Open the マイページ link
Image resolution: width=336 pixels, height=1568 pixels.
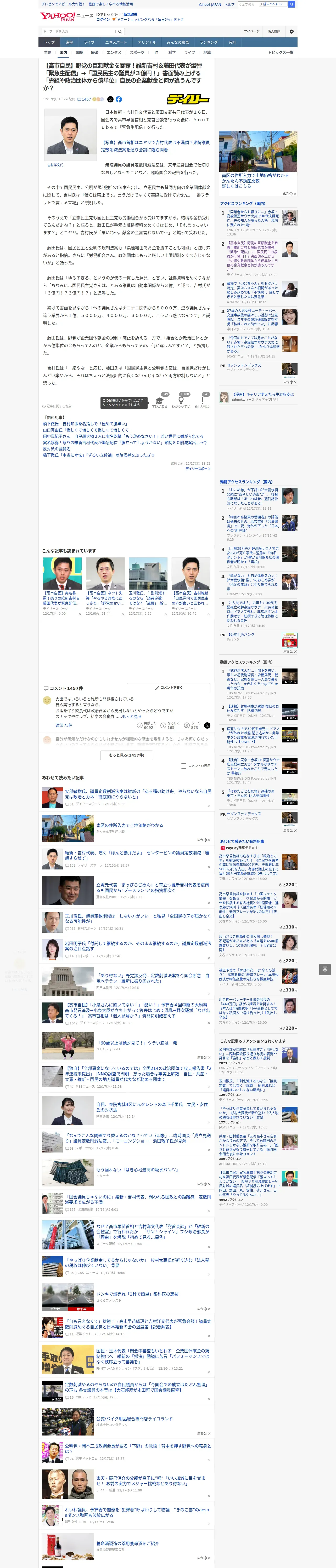click(251, 32)
